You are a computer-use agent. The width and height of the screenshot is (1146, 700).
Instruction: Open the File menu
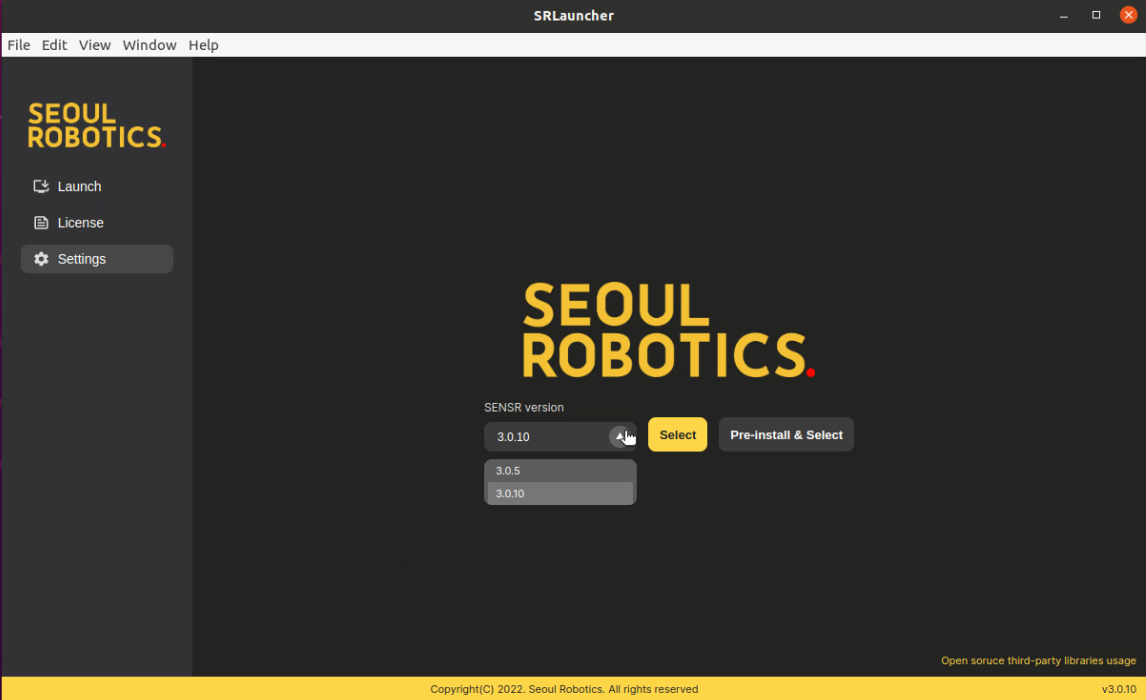tap(18, 44)
